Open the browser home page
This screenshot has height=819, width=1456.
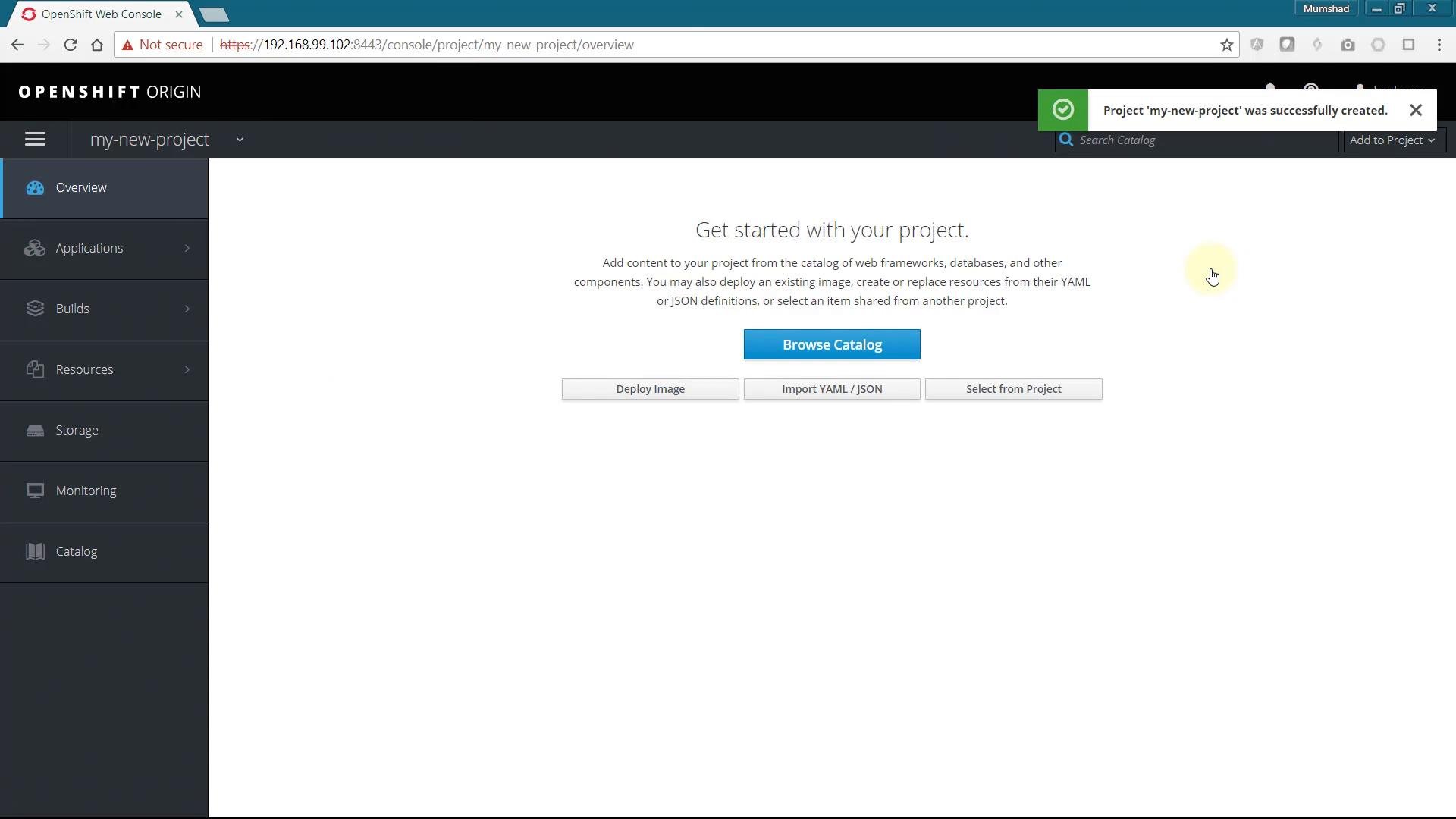(97, 45)
